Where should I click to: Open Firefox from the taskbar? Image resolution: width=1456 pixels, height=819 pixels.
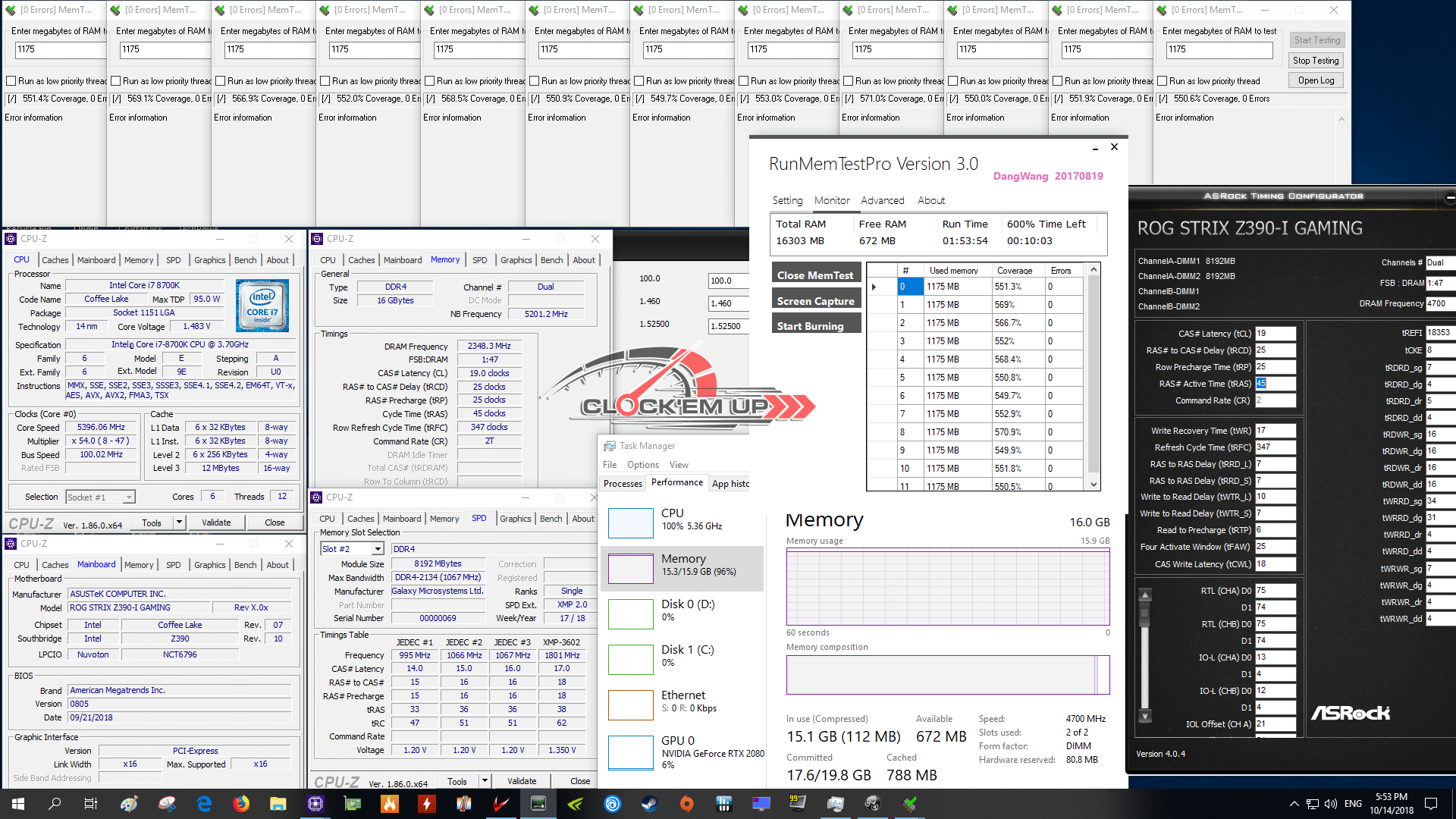241,804
